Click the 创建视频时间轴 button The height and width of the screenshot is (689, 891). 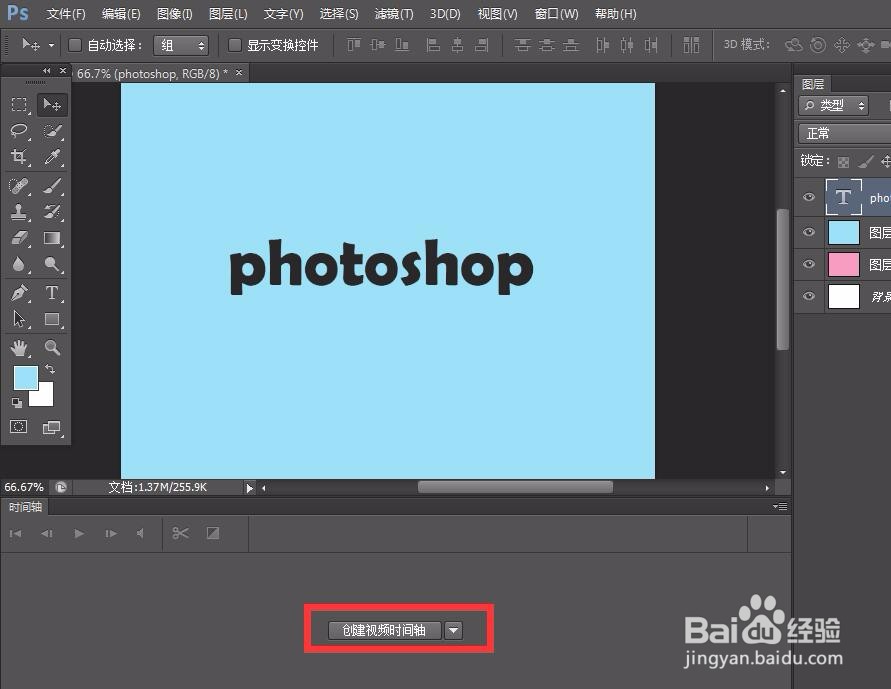tap(385, 630)
